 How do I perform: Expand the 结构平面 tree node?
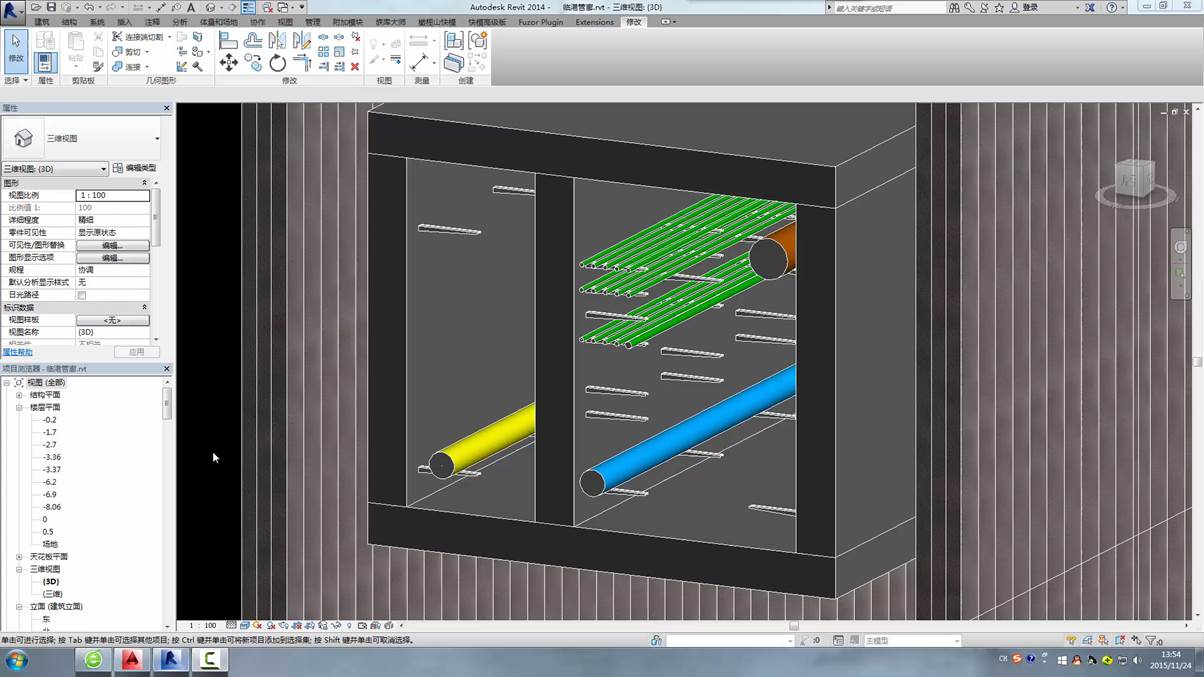click(19, 395)
